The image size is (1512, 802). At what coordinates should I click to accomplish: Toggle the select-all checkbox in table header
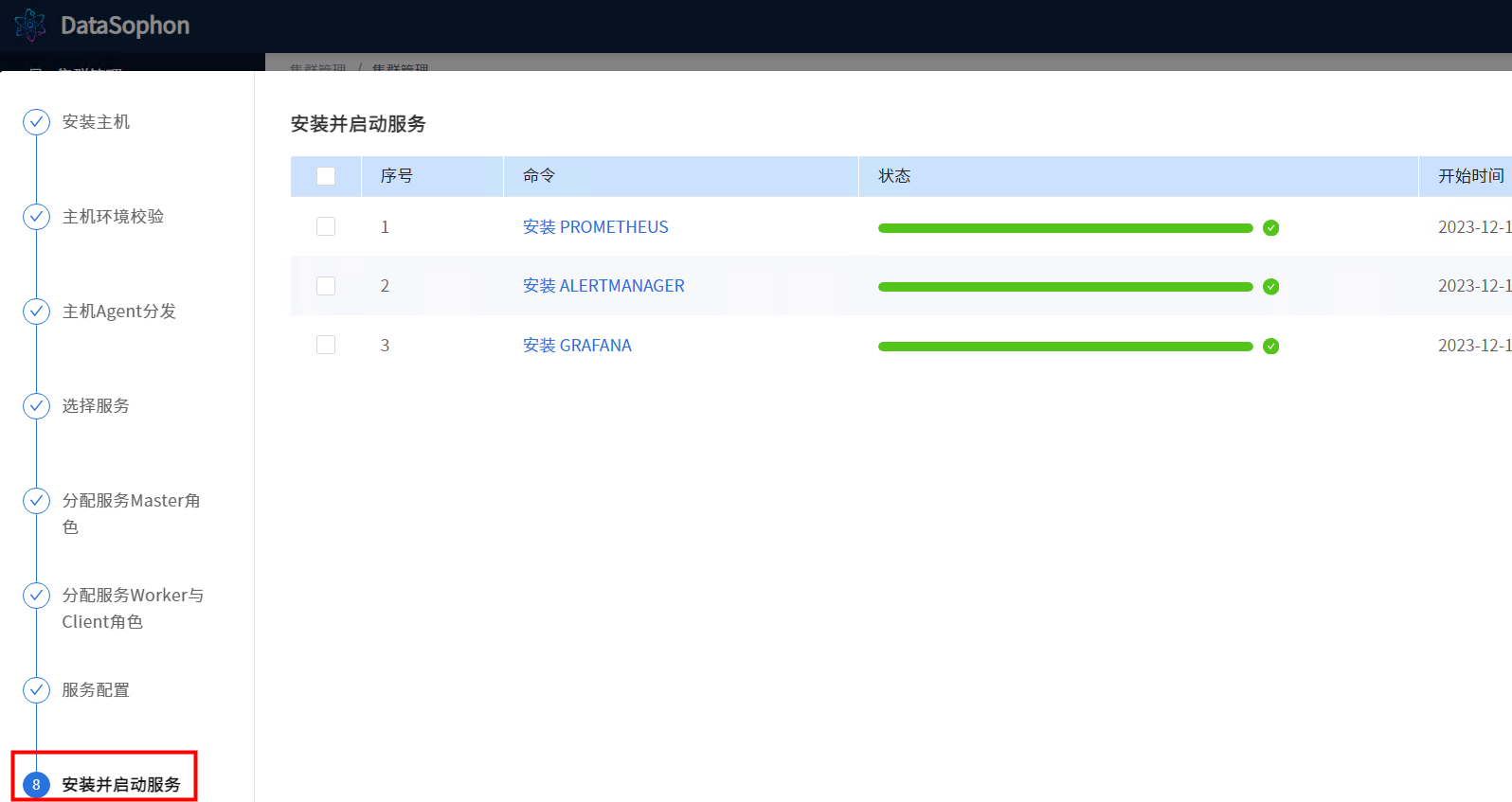[326, 176]
